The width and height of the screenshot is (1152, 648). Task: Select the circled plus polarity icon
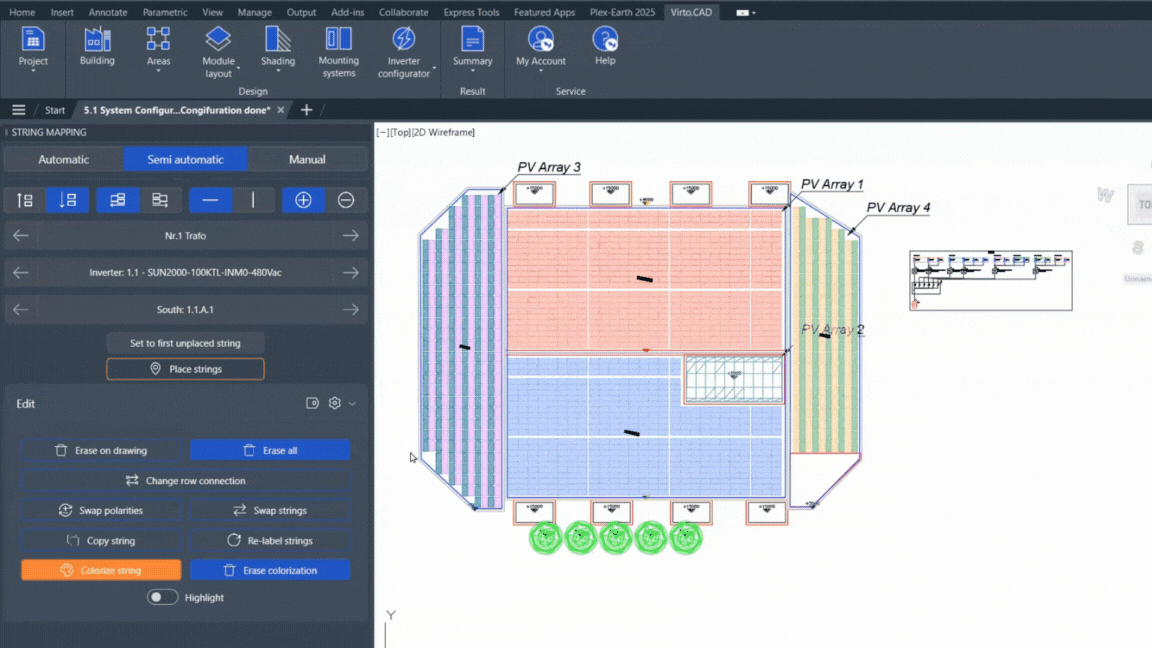(303, 200)
